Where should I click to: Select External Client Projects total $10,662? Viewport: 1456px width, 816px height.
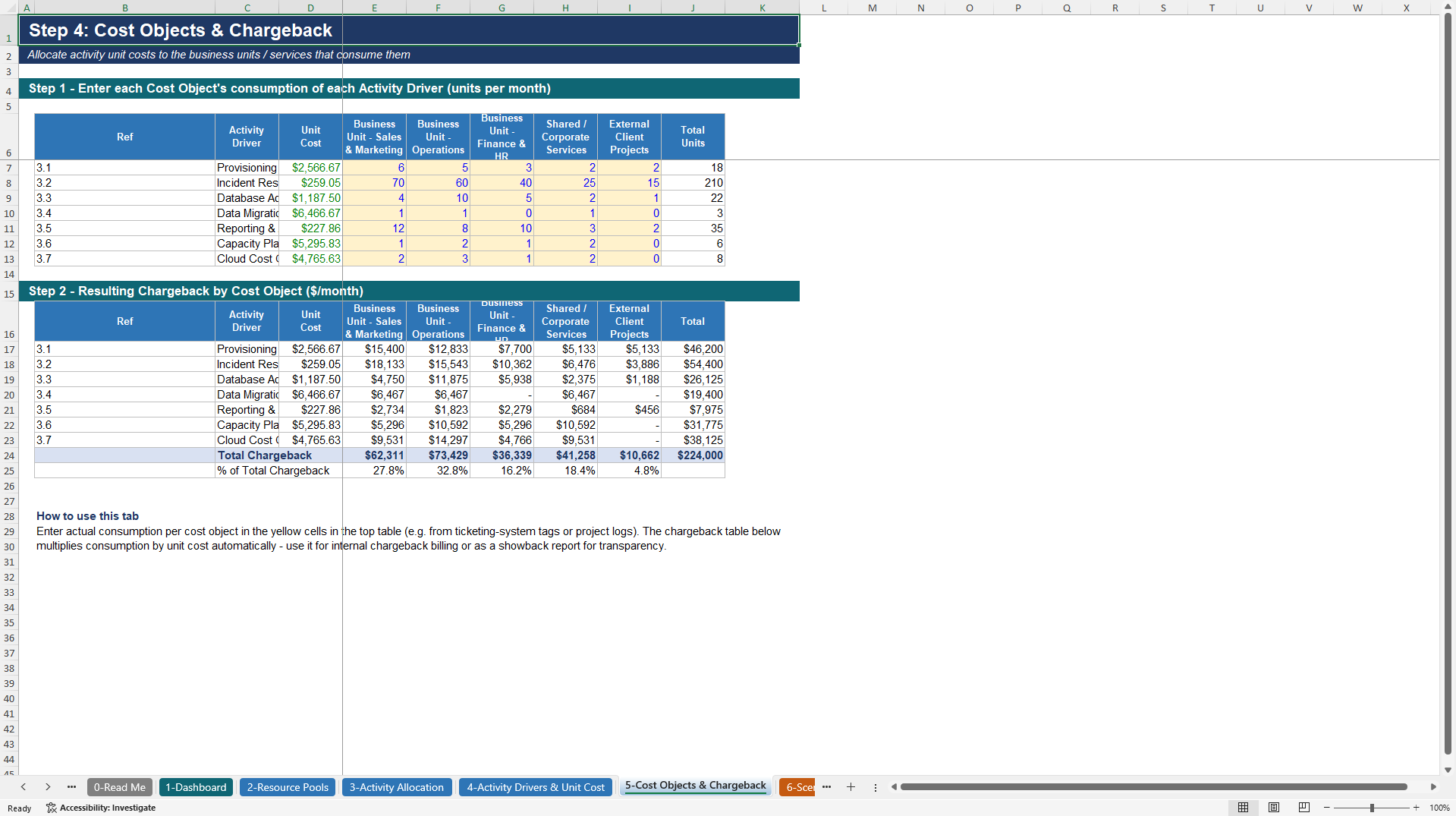(x=630, y=455)
